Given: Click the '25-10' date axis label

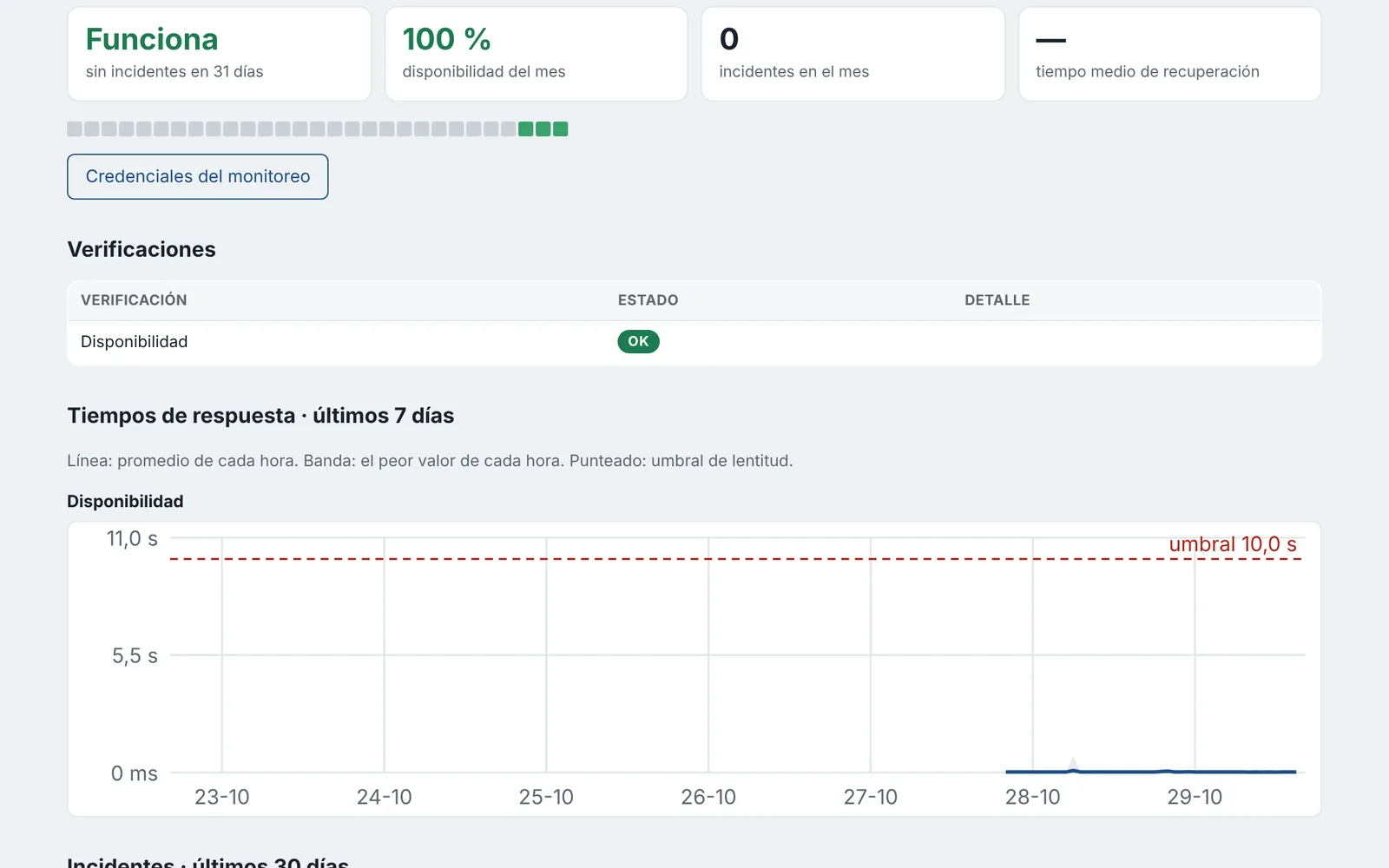Looking at the screenshot, I should 546,797.
